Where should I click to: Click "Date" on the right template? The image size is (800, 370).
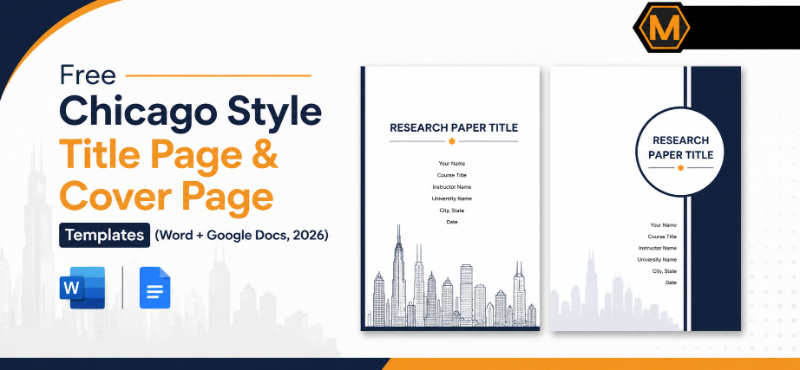tap(671, 283)
